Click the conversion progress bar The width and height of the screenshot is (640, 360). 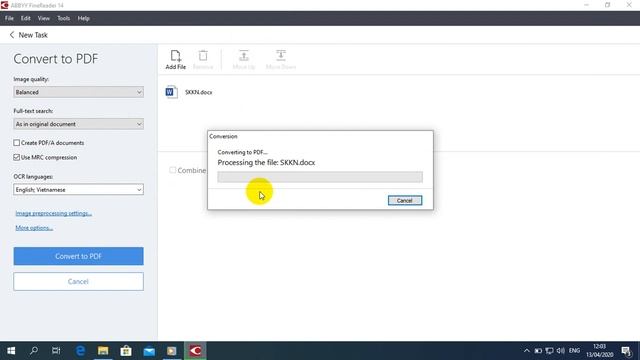tap(320, 177)
